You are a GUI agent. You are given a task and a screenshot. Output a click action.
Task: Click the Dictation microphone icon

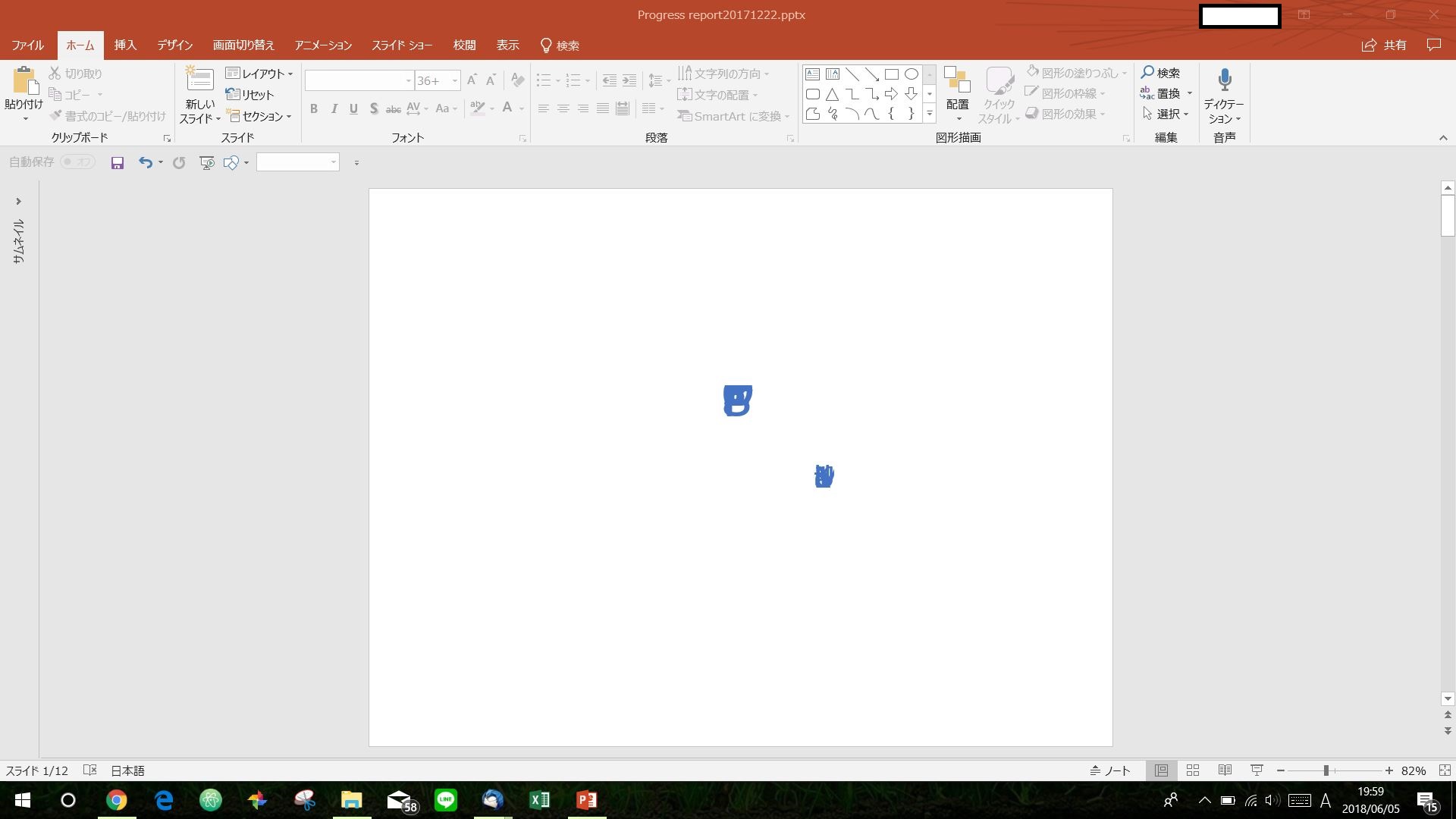[1224, 80]
